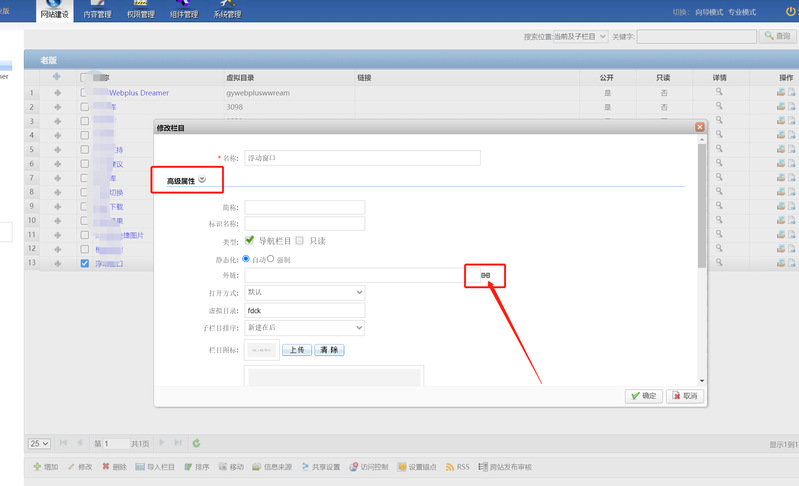Toggle the 导航栏目 checkbox
The width and height of the screenshot is (799, 486).
[250, 240]
